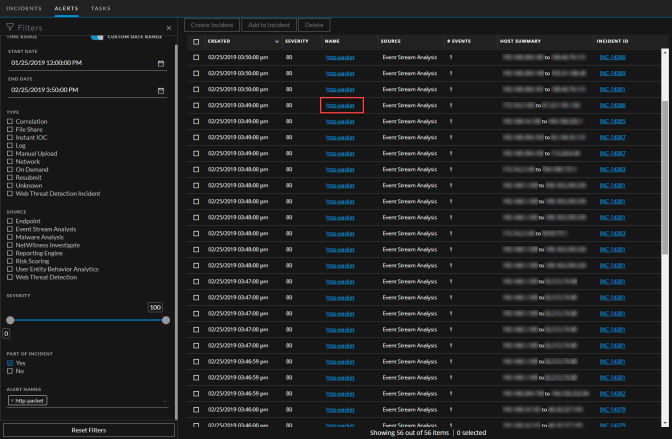The height and width of the screenshot is (439, 672).
Task: Check the Malware Analysis source checkbox
Action: pyautogui.click(x=10, y=237)
